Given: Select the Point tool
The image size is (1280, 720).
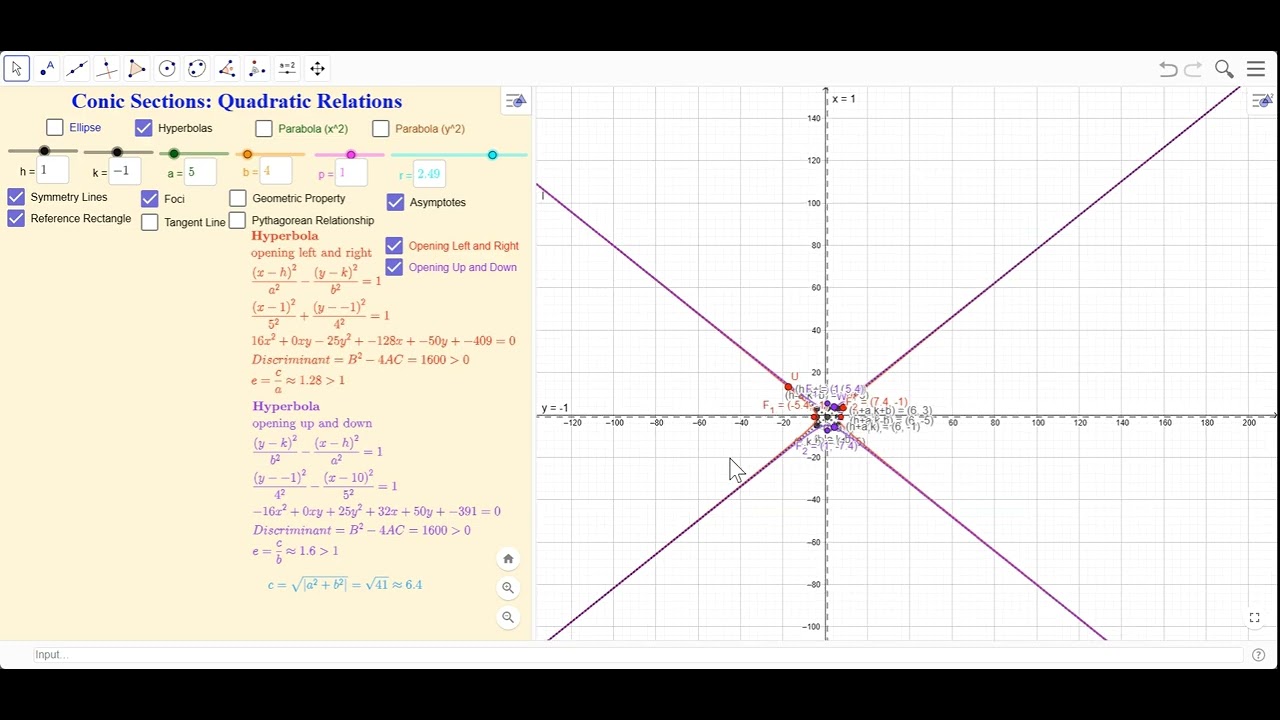Looking at the screenshot, I should pos(47,68).
